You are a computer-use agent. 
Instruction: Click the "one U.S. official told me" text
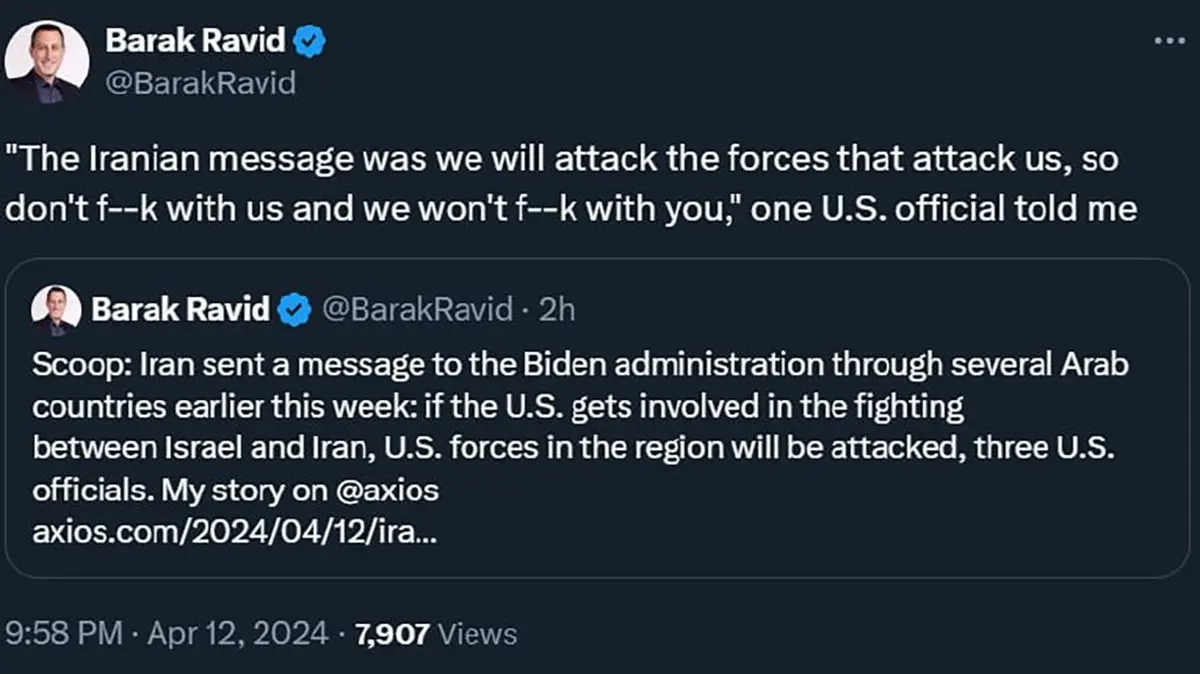coord(943,210)
